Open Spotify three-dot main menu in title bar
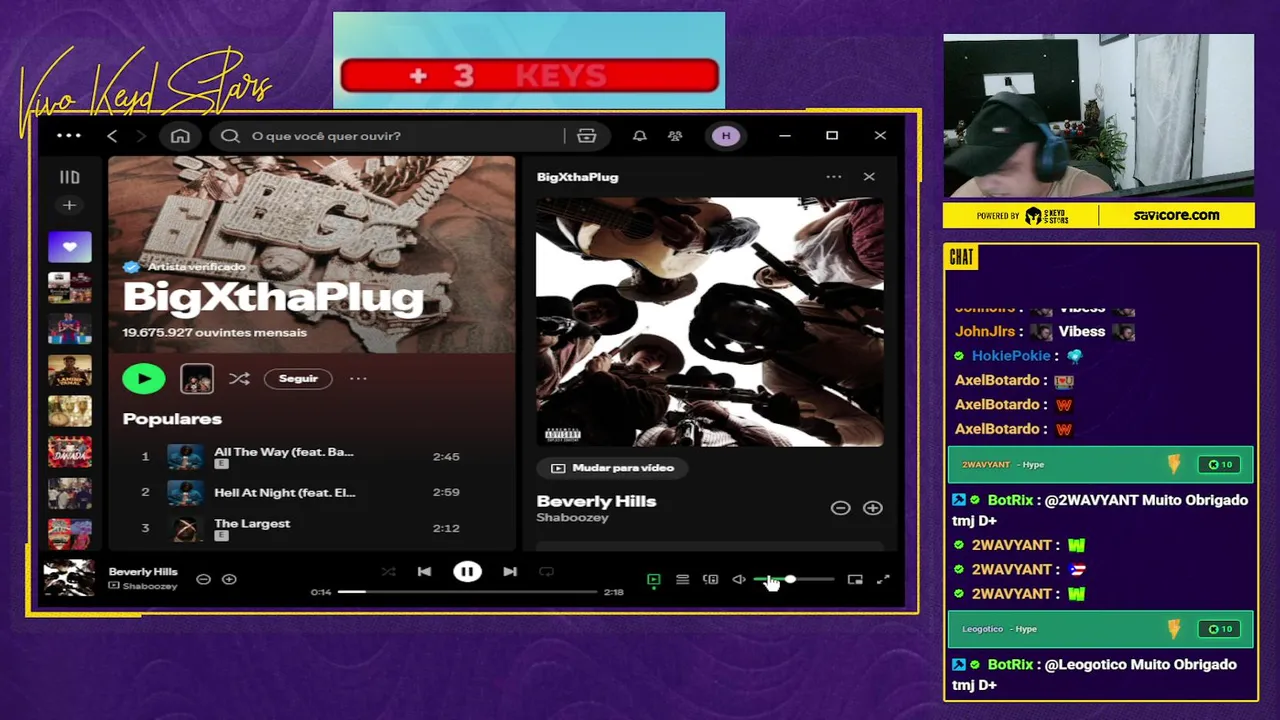1280x720 pixels. click(x=69, y=136)
